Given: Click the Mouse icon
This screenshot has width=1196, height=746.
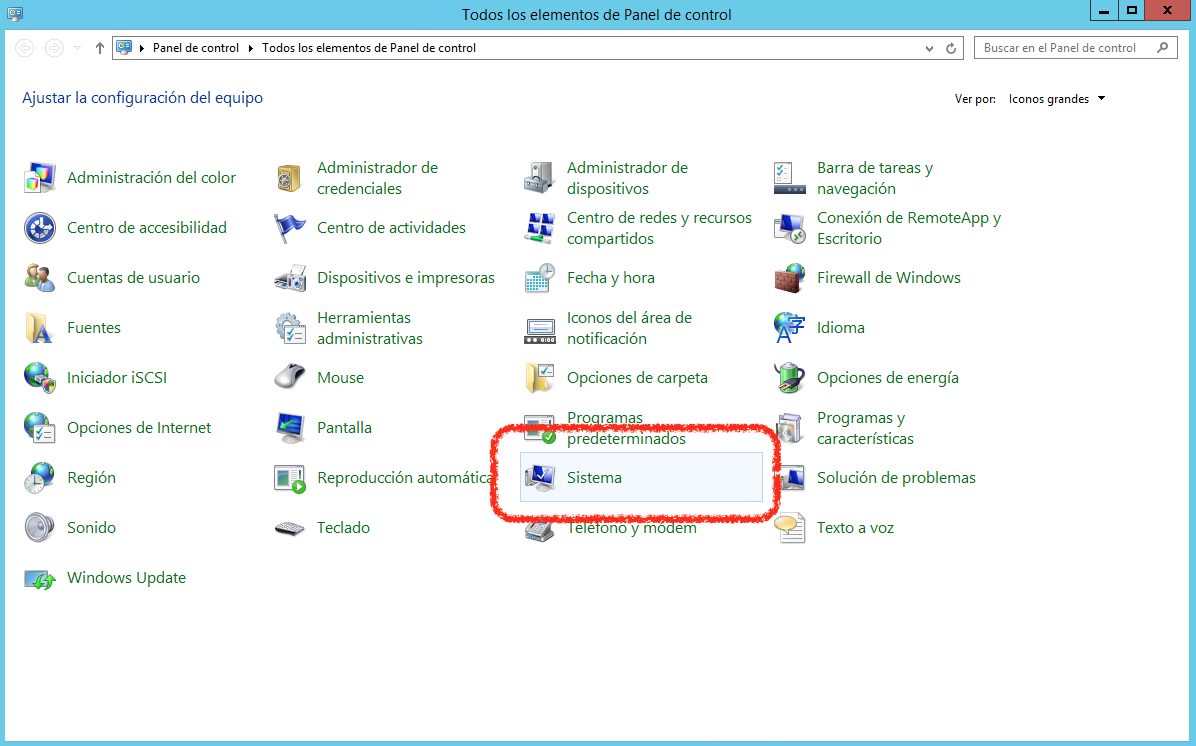Looking at the screenshot, I should (290, 378).
